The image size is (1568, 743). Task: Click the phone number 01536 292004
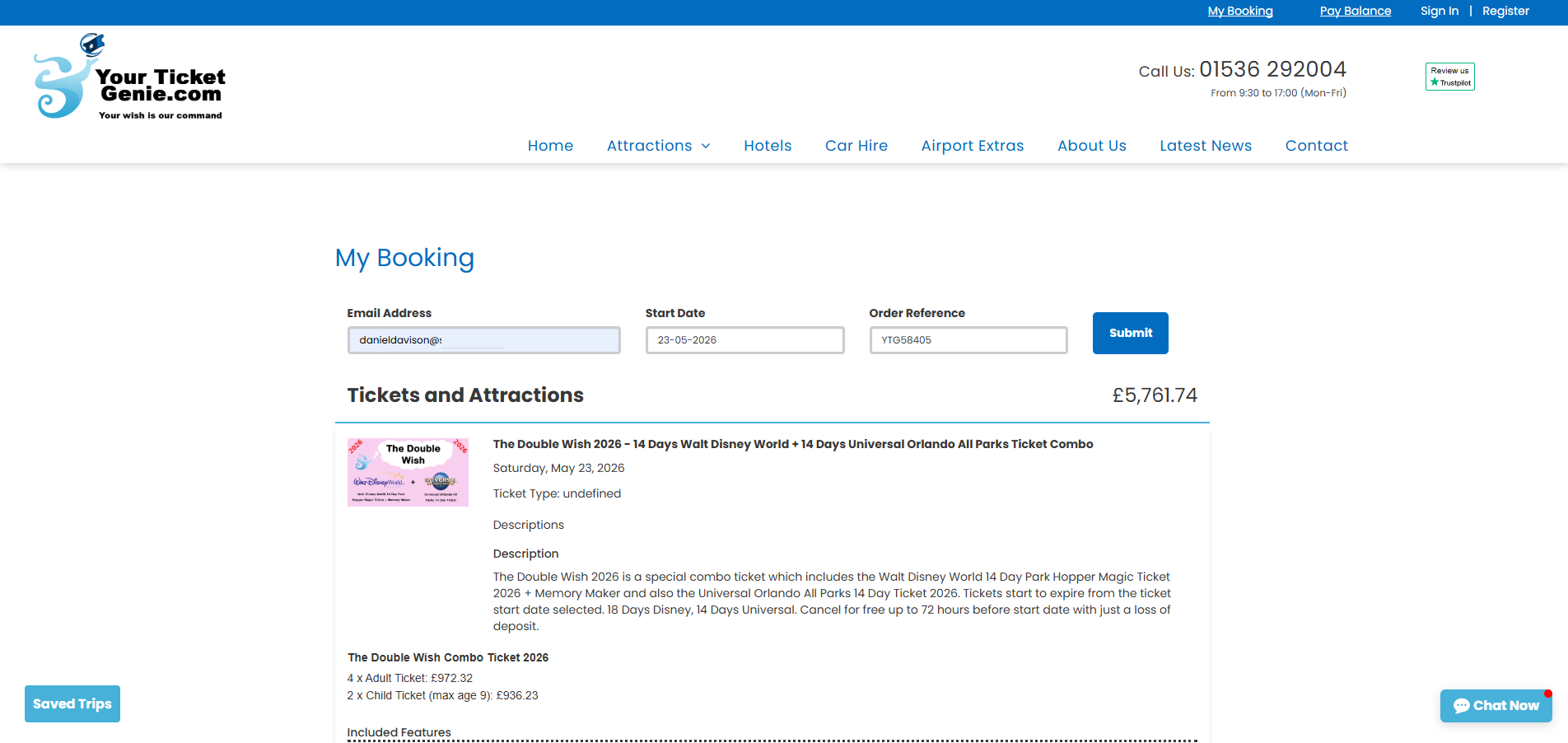(1272, 69)
